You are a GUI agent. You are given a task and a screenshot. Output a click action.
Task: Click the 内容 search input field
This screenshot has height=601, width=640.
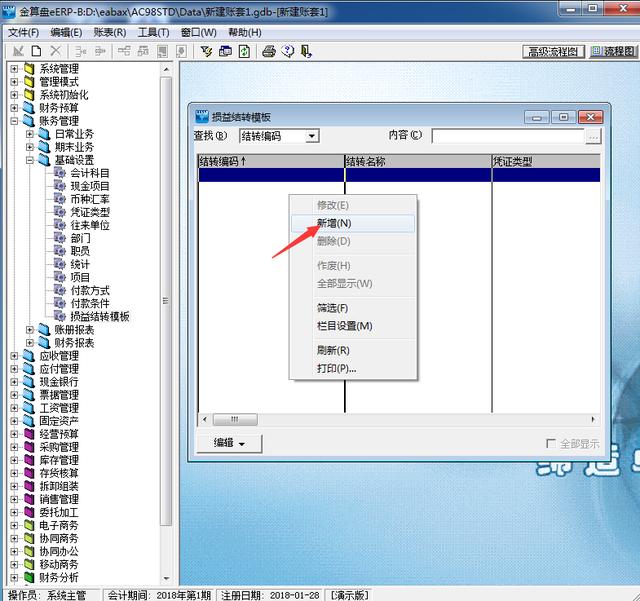[508, 136]
